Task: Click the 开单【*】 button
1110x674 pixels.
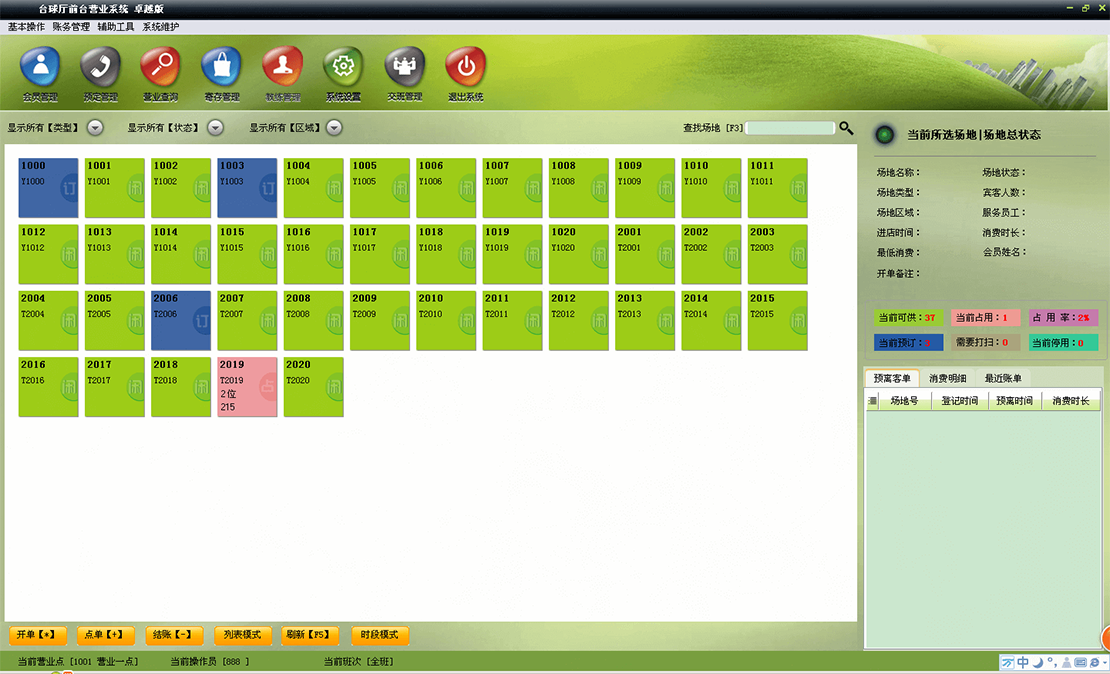Action: pos(38,635)
